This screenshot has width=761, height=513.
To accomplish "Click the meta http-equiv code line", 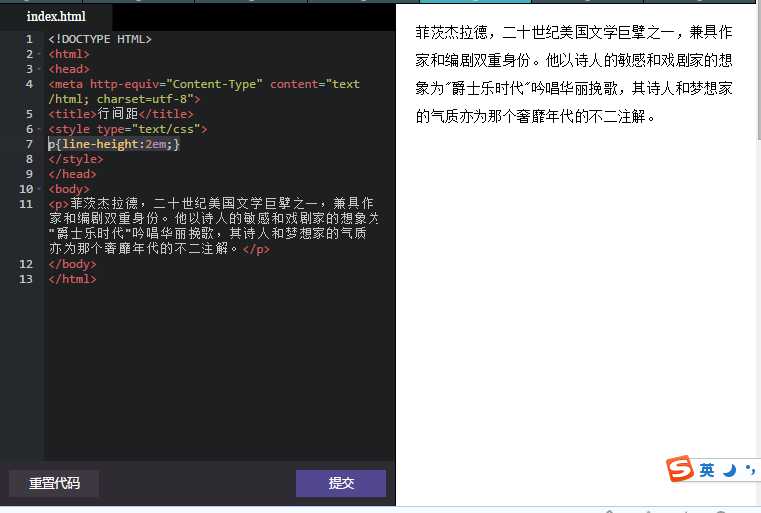I will click(204, 84).
